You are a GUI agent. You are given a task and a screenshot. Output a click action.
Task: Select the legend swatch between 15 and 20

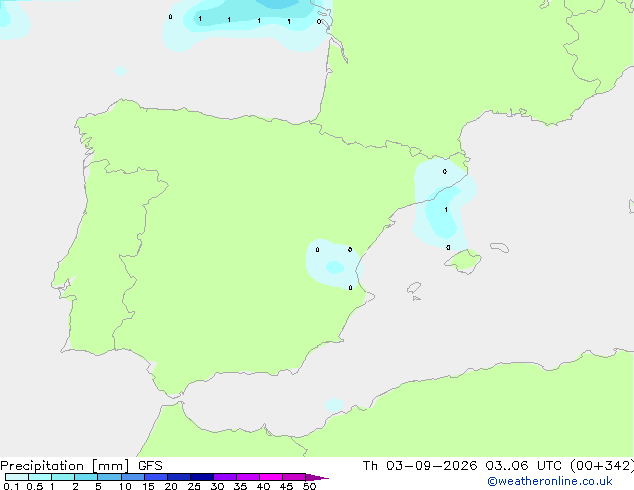[x=155, y=477]
